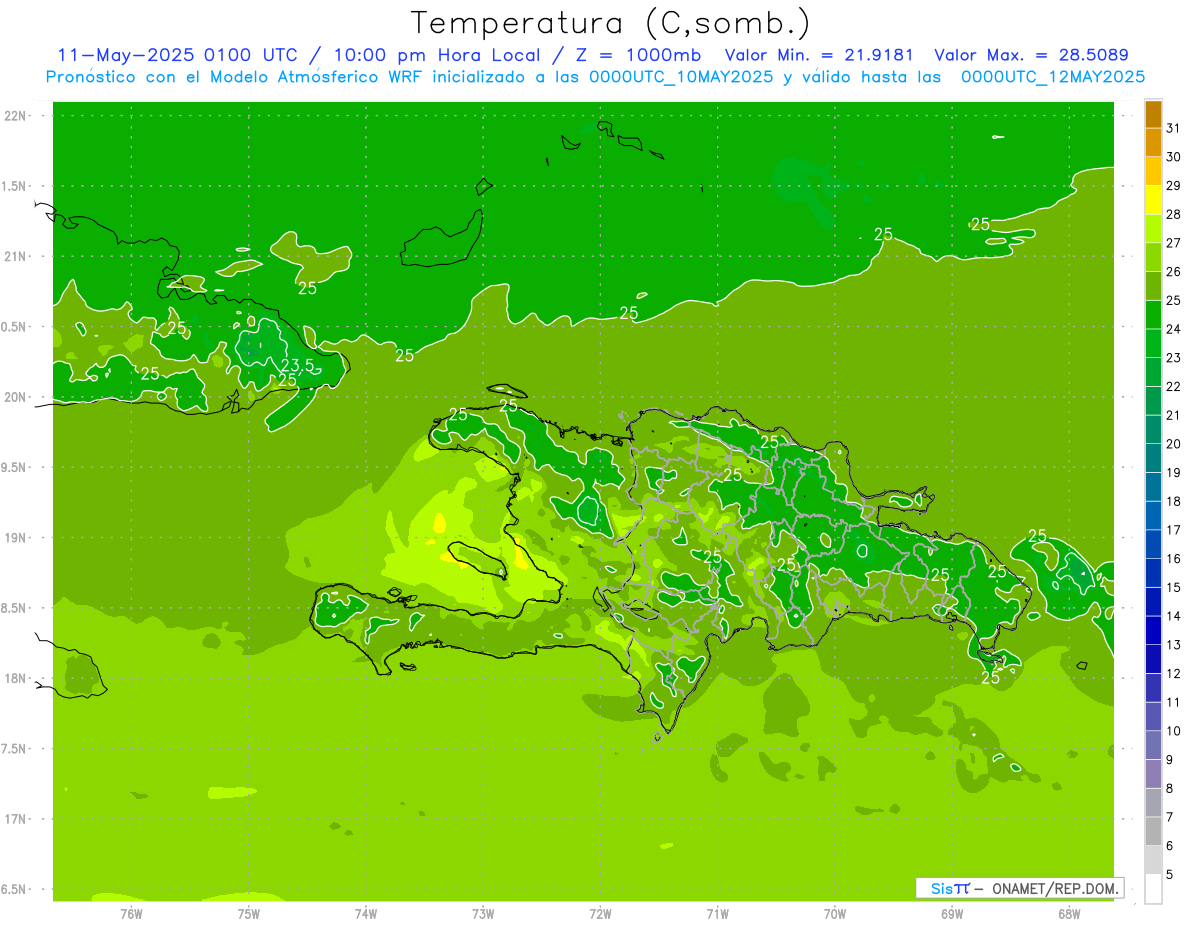Viewport: 1200px width, 927px height.
Task: Pick the lime swatch between 27 and 28
Action: (1153, 228)
